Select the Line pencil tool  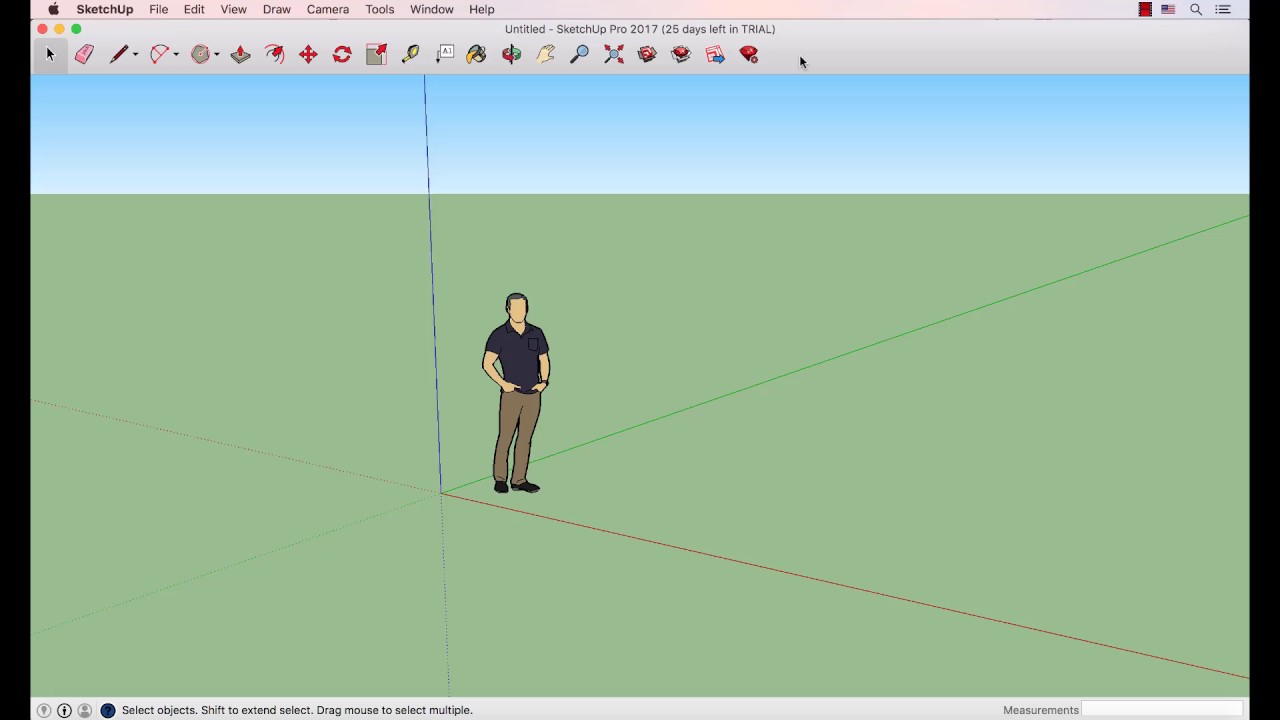point(118,55)
